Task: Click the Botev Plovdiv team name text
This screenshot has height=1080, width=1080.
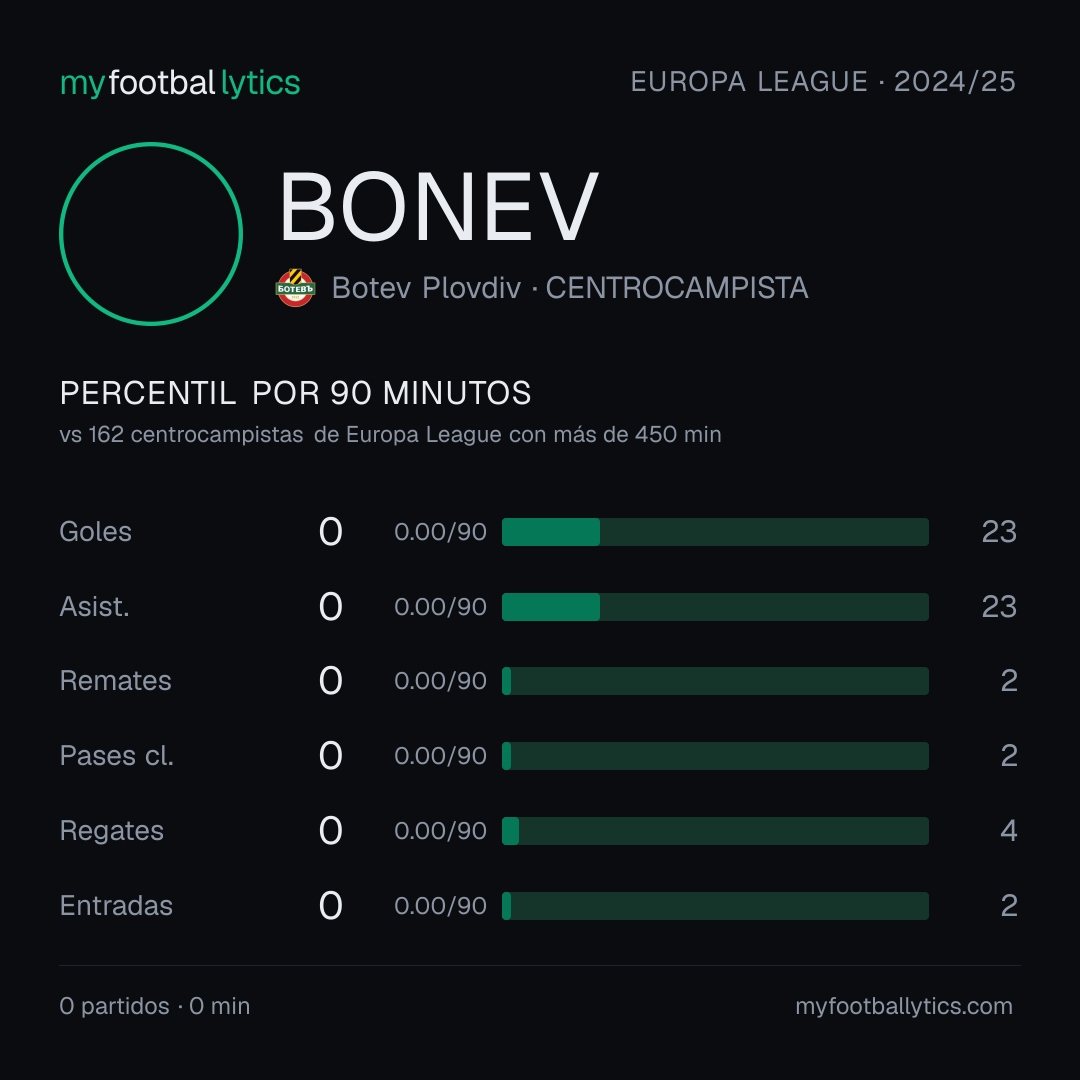Action: pos(426,288)
